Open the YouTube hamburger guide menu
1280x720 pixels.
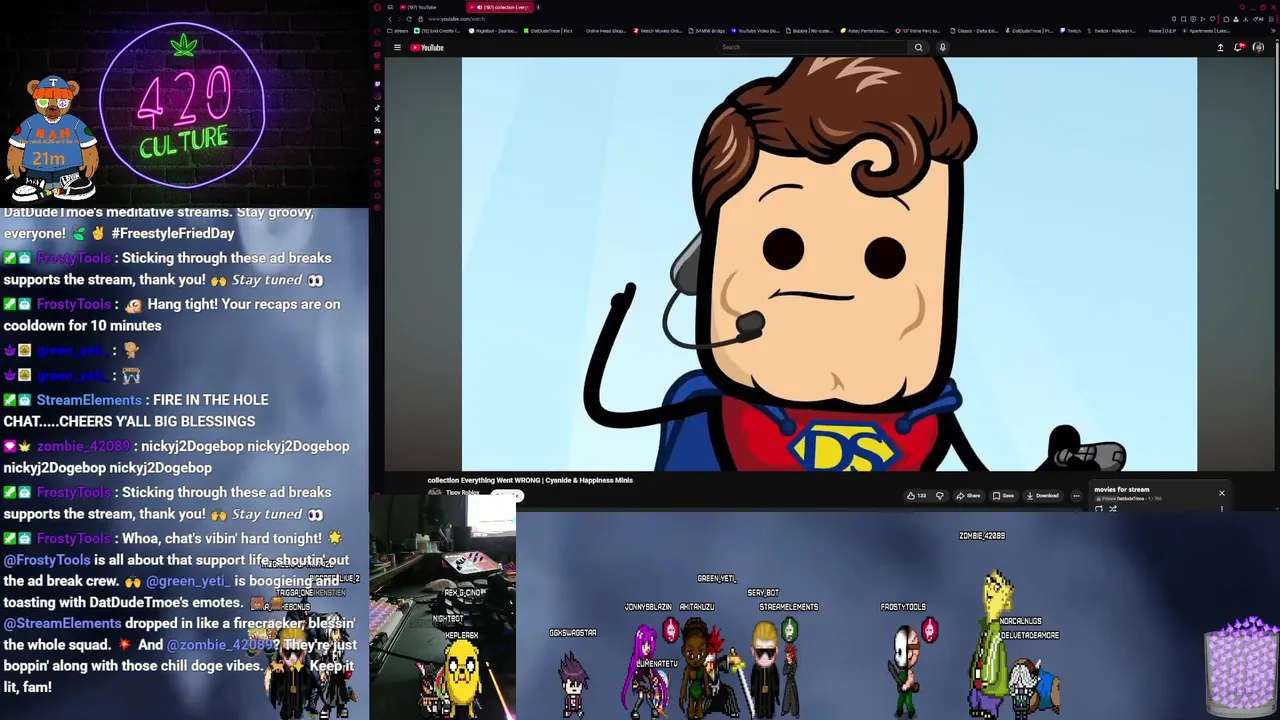point(397,47)
